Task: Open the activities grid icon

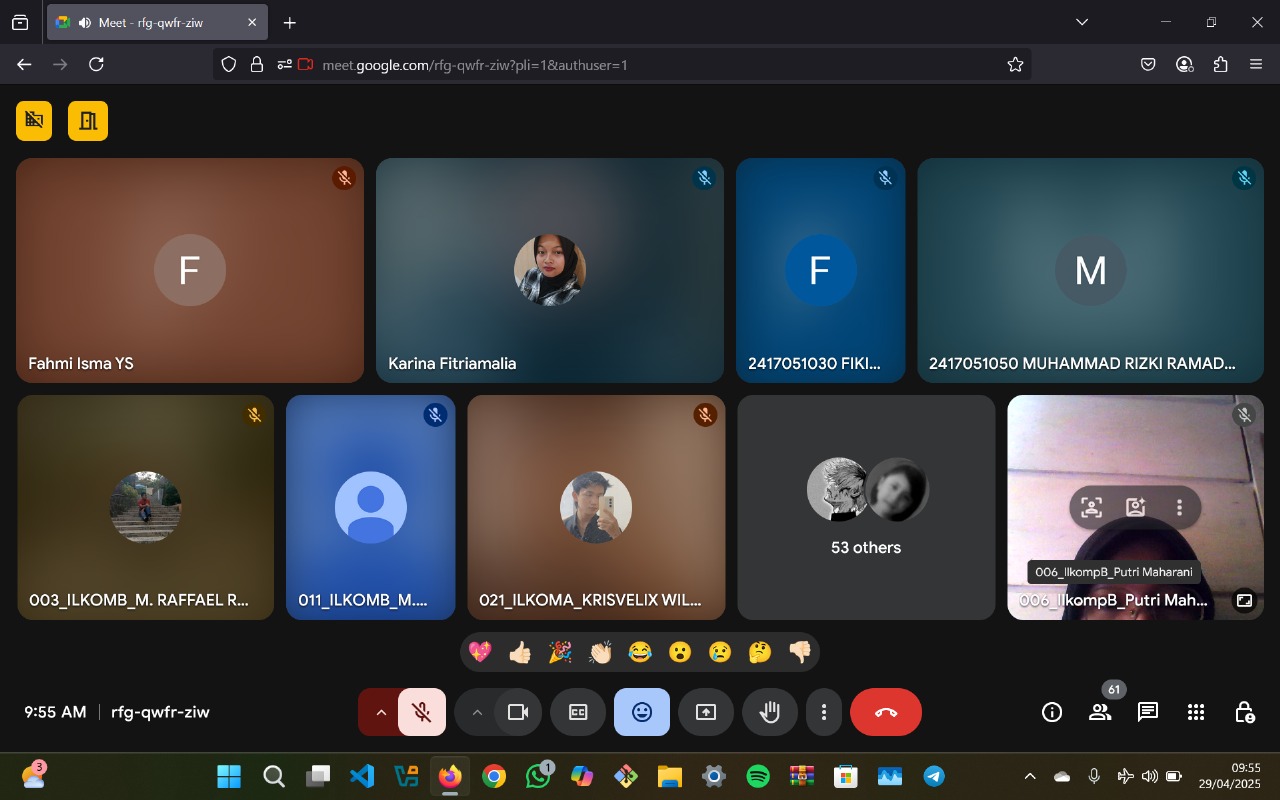Action: 1195,712
